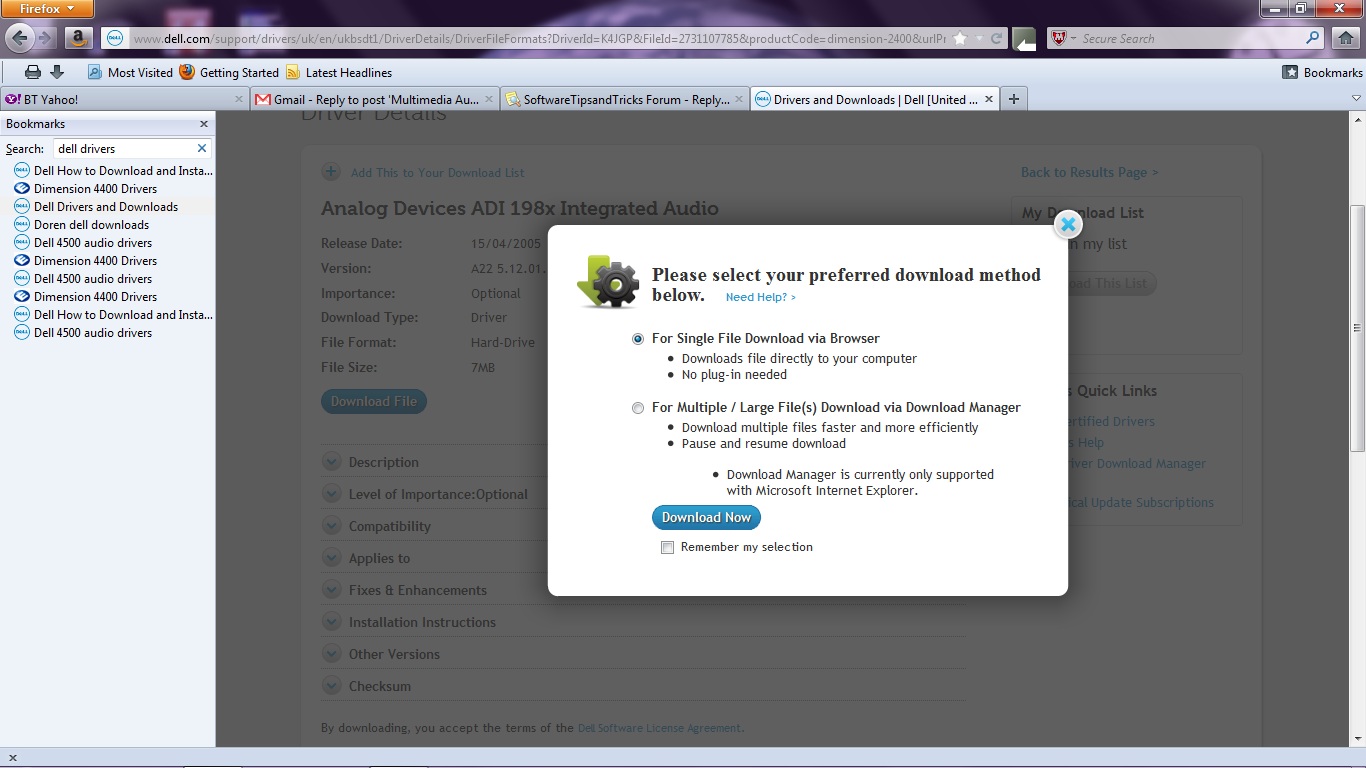The image size is (1366, 768).
Task: Open the address bar history dropdown
Action: (978, 39)
